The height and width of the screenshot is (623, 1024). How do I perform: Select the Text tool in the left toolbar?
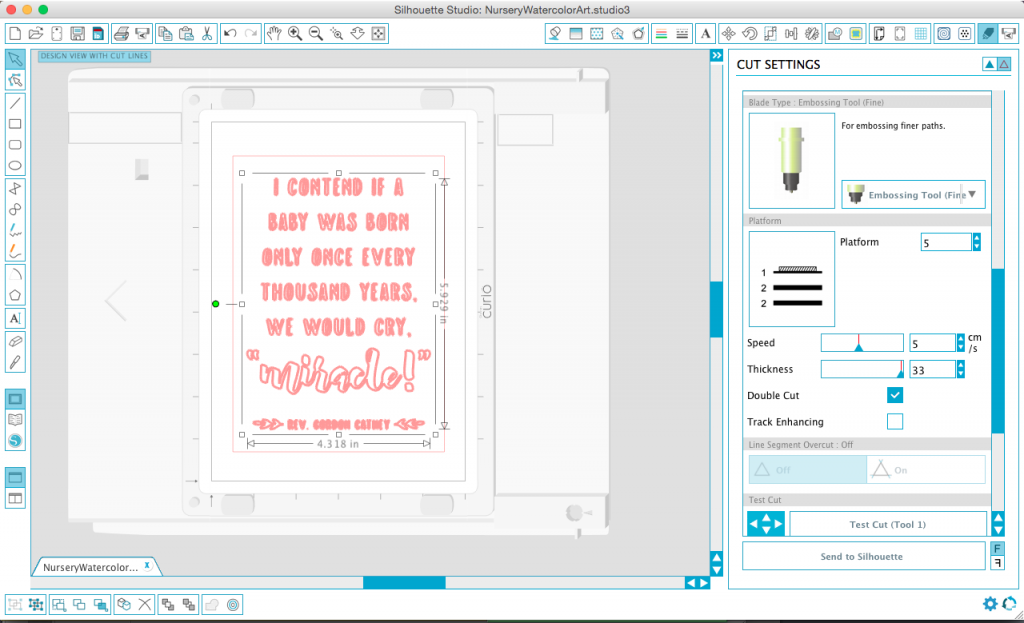pyautogui.click(x=15, y=319)
